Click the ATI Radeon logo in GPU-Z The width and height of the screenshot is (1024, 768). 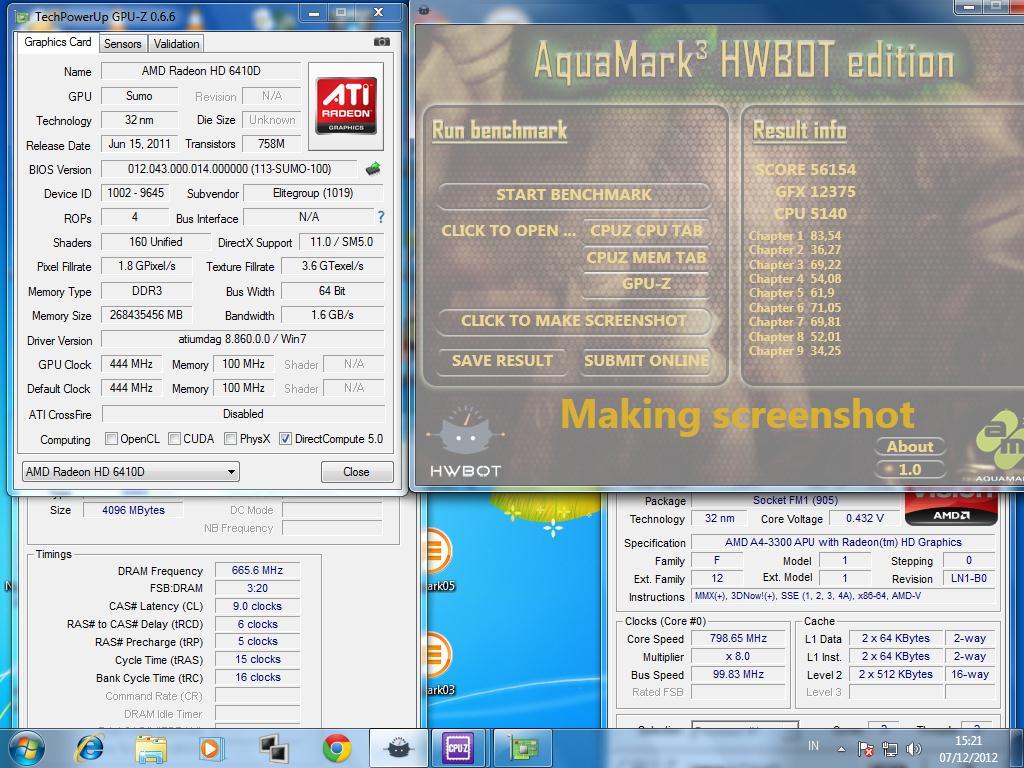(346, 106)
